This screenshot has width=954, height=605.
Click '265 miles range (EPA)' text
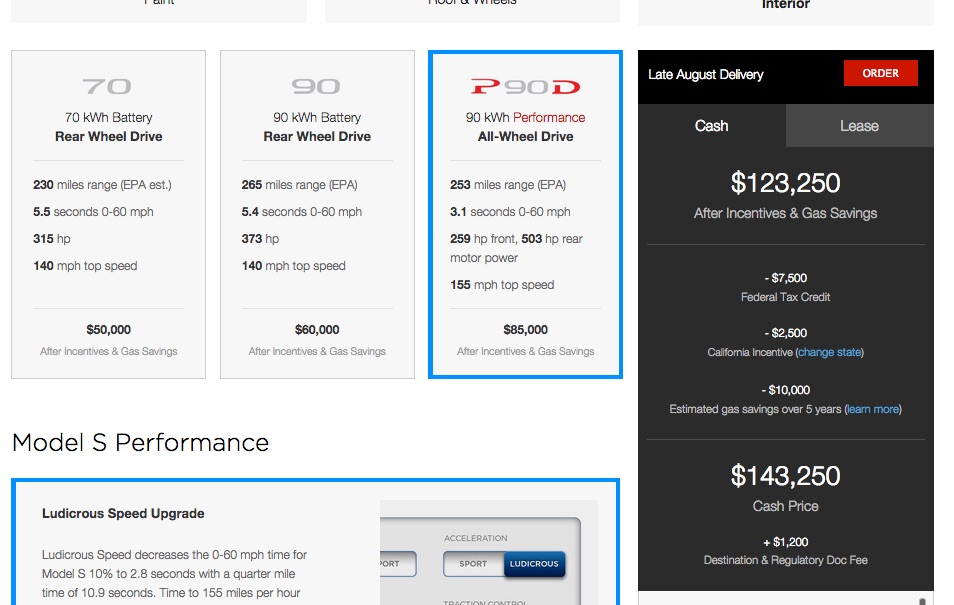pos(299,185)
